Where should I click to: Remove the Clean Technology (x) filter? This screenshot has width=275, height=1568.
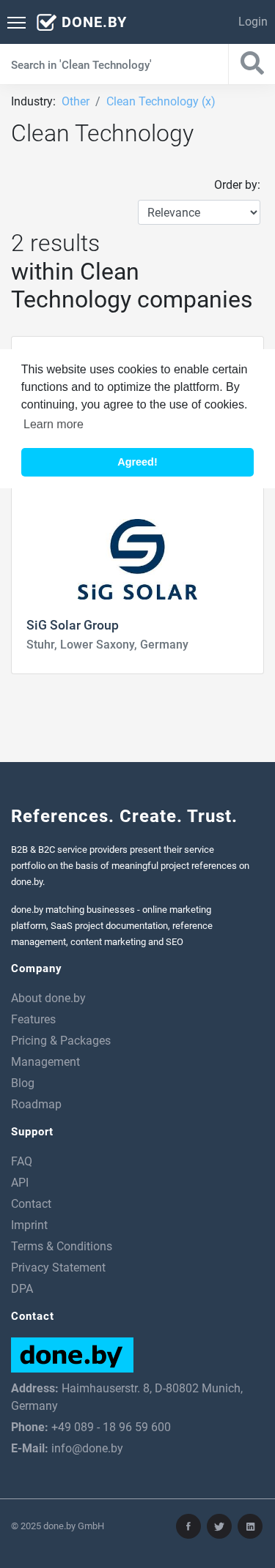[161, 102]
